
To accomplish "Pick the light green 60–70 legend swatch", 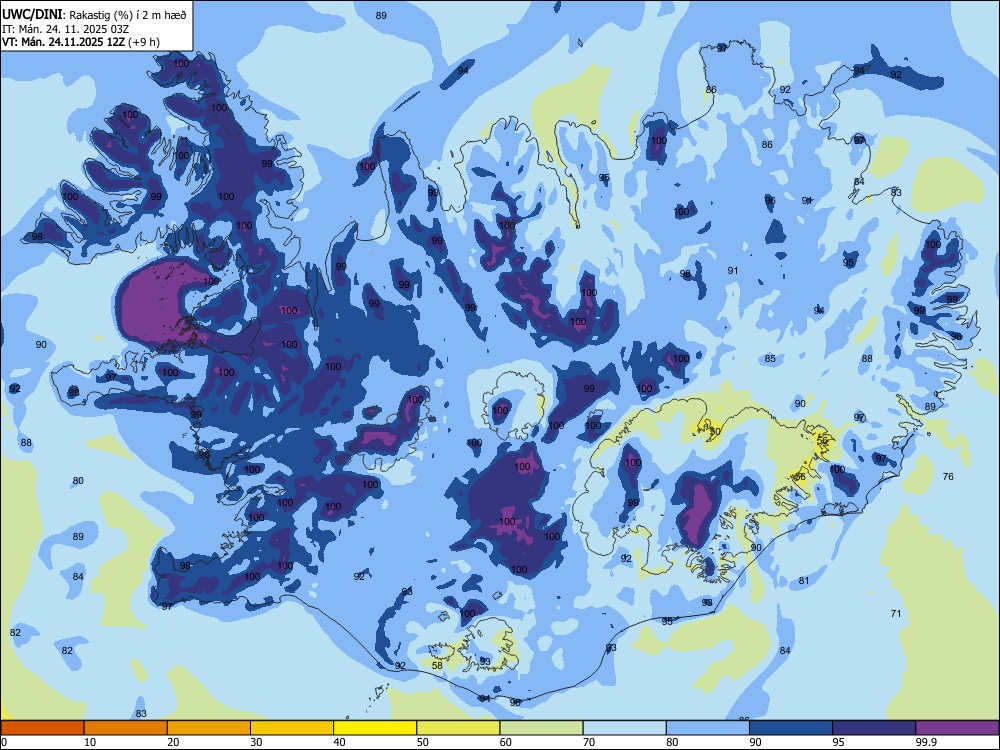I will [541, 728].
